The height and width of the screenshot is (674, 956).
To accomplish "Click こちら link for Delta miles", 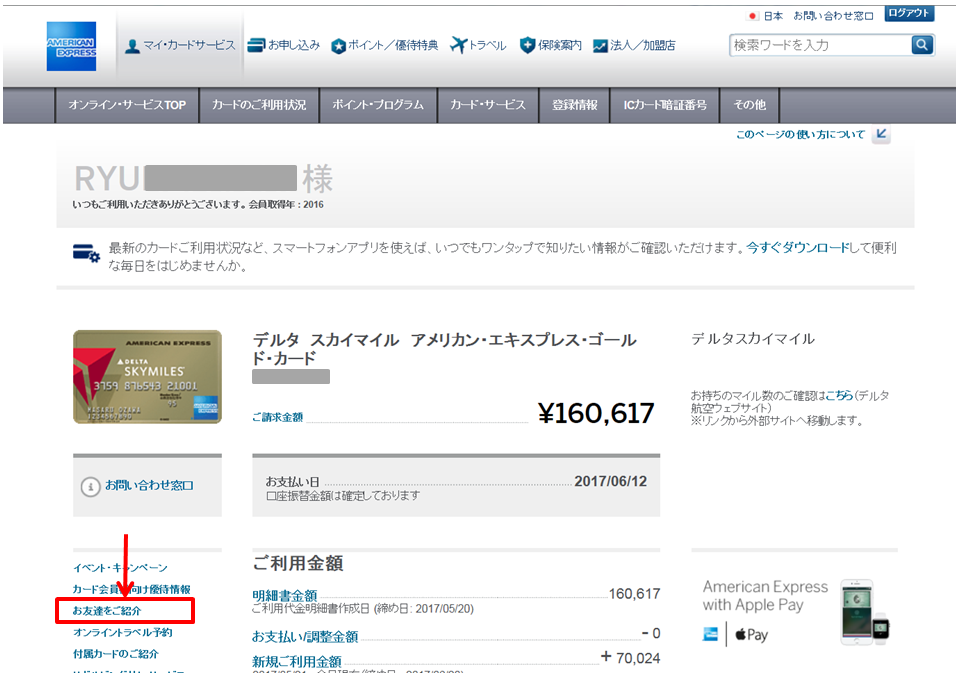I will coord(839,395).
